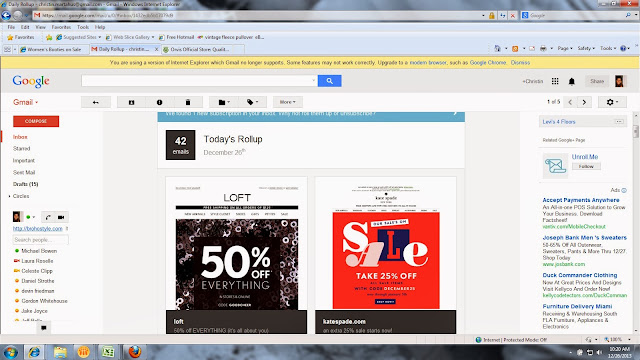Viewport: 640px width, 360px height.
Task: Go to the next email arrow
Action: (584, 102)
